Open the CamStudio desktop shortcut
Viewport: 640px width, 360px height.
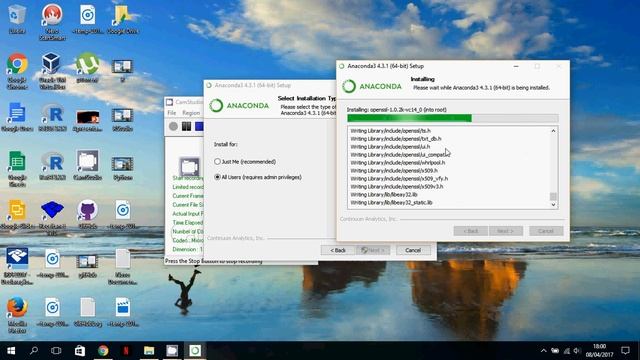(87, 165)
